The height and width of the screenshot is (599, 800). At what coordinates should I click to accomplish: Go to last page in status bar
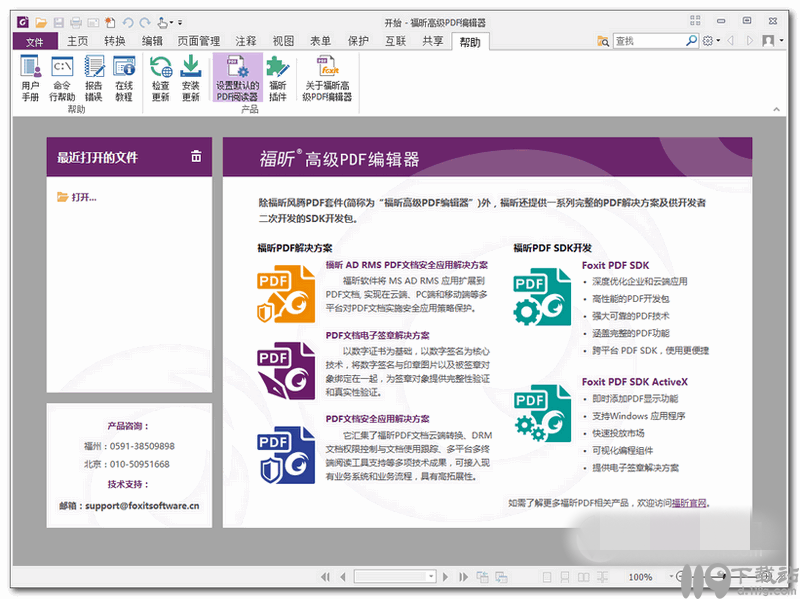(463, 577)
